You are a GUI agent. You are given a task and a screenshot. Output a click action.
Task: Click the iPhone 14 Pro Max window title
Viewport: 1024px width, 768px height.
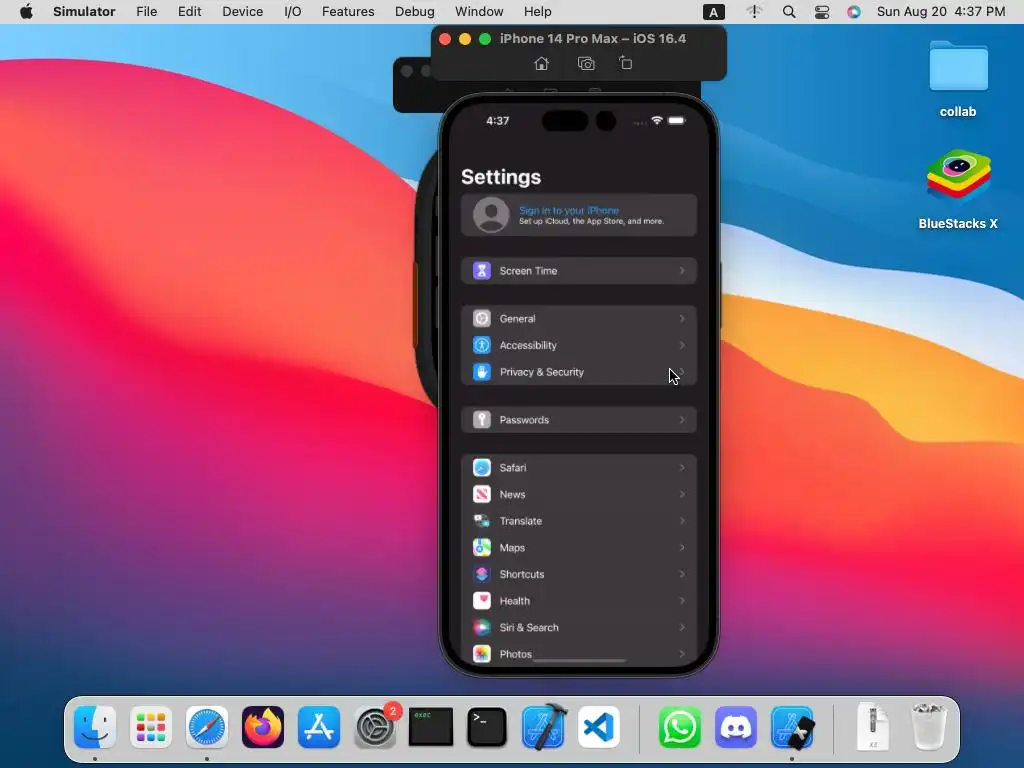click(593, 39)
